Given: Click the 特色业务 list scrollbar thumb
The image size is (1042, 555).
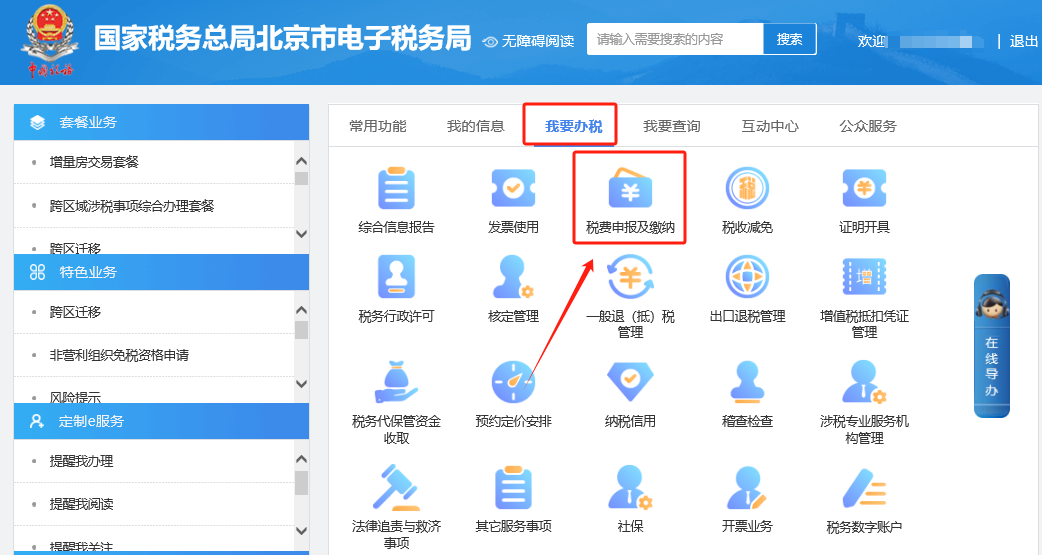Looking at the screenshot, I should click(x=301, y=330).
